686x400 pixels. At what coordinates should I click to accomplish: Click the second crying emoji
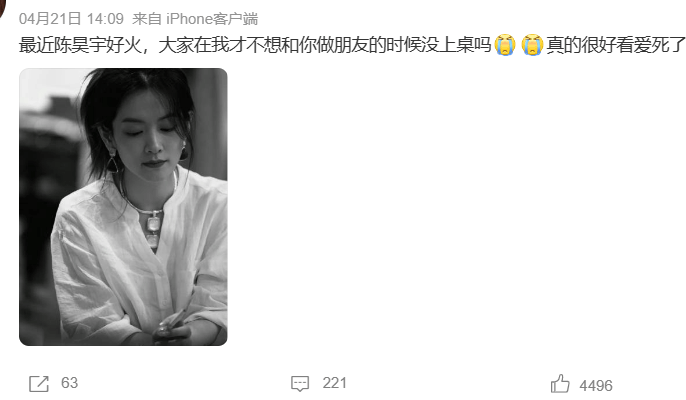tap(532, 45)
